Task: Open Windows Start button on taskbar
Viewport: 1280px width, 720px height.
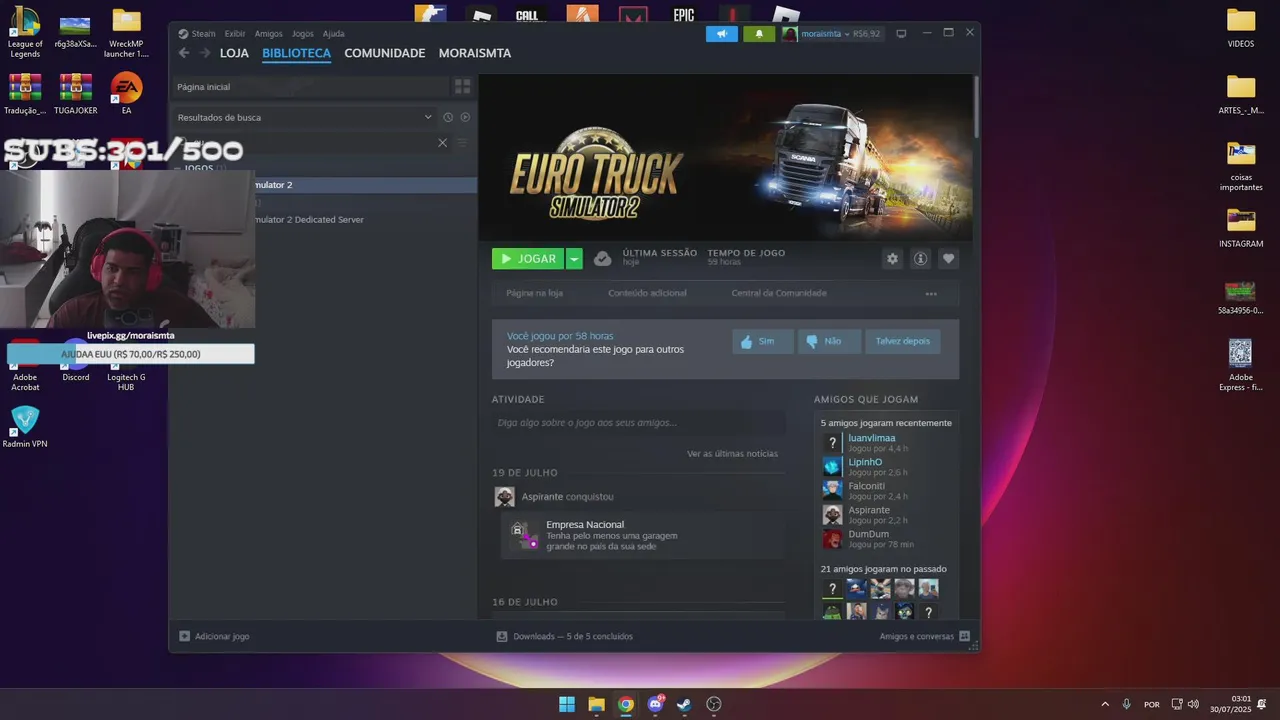Action: [567, 704]
